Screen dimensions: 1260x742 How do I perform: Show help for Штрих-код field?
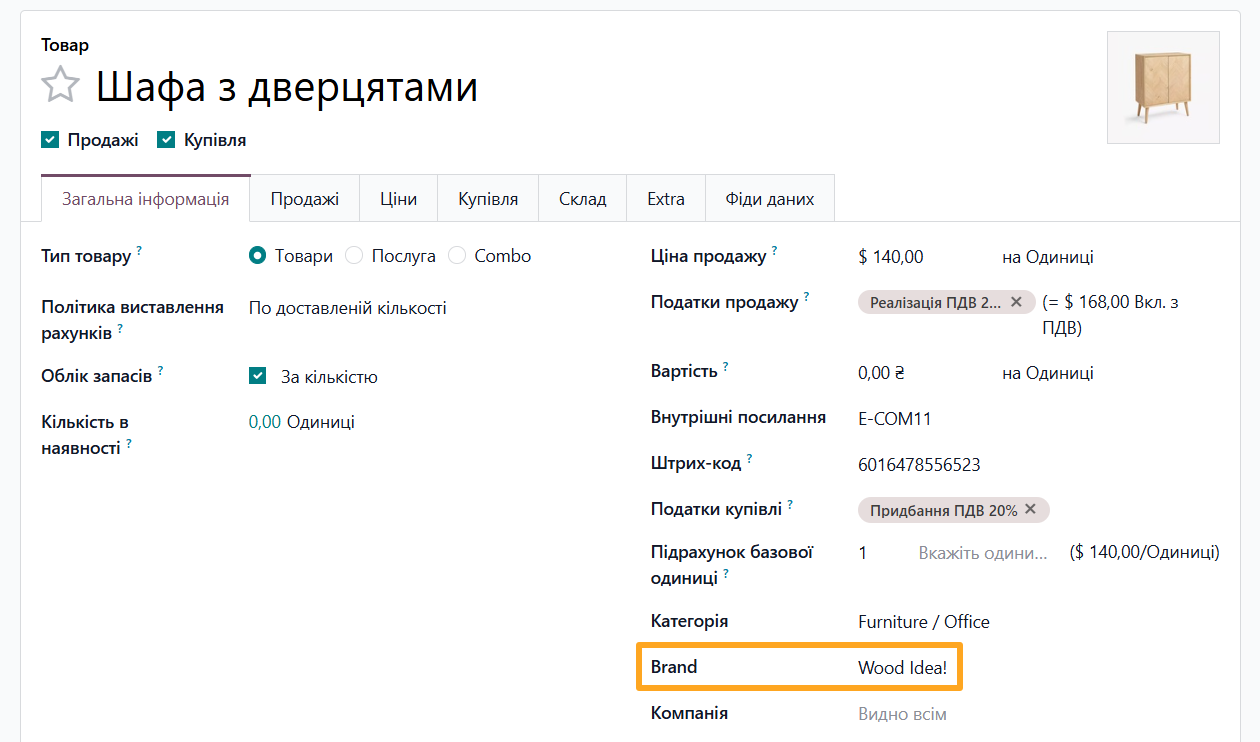[x=749, y=459]
